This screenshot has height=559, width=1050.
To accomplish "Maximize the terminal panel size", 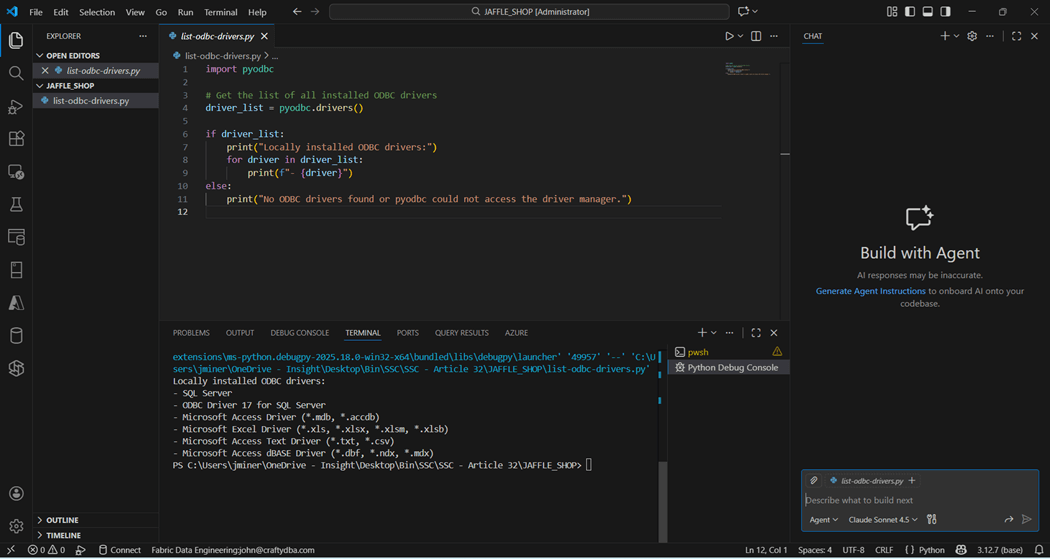I will coord(756,333).
